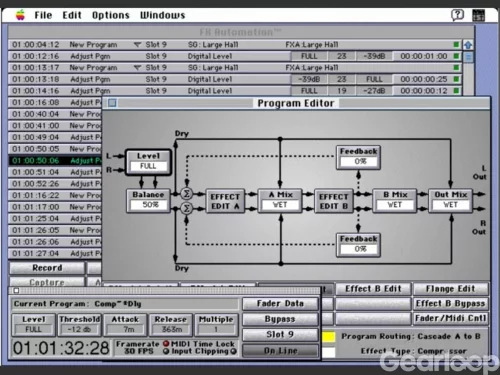Click the Effect B Bypass button

(x=451, y=304)
